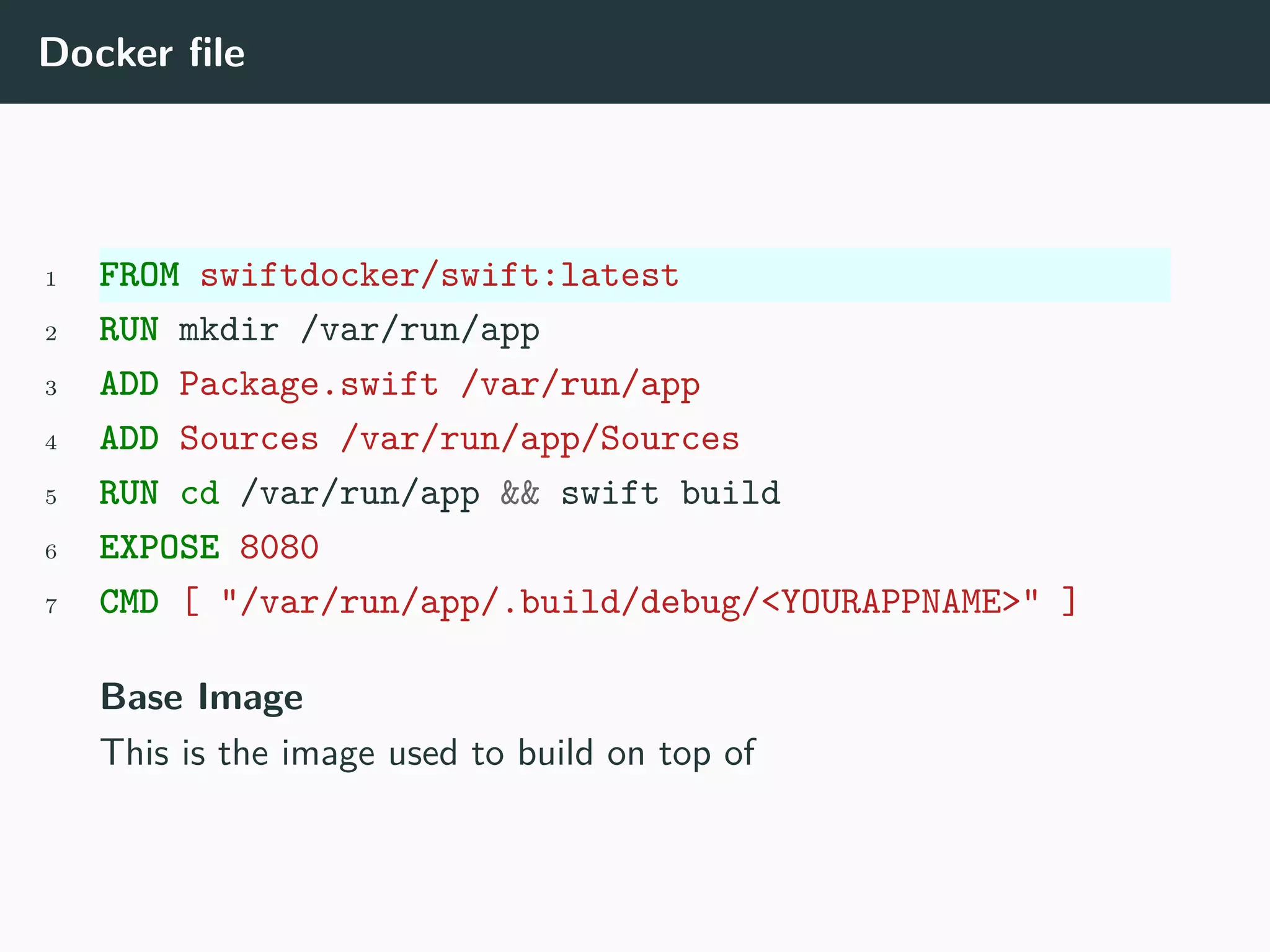Click line number 7 in the gutter
Screen dimensions: 1270x952
tap(51, 606)
